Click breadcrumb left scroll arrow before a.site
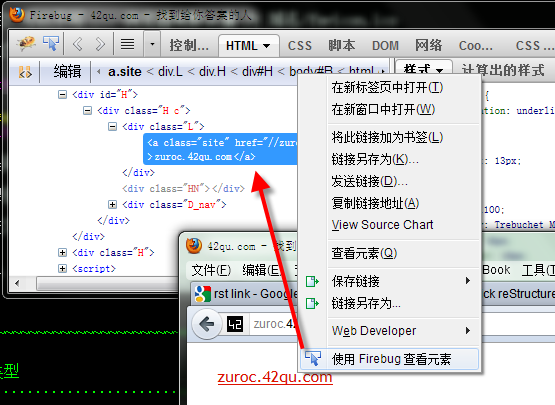 99,72
